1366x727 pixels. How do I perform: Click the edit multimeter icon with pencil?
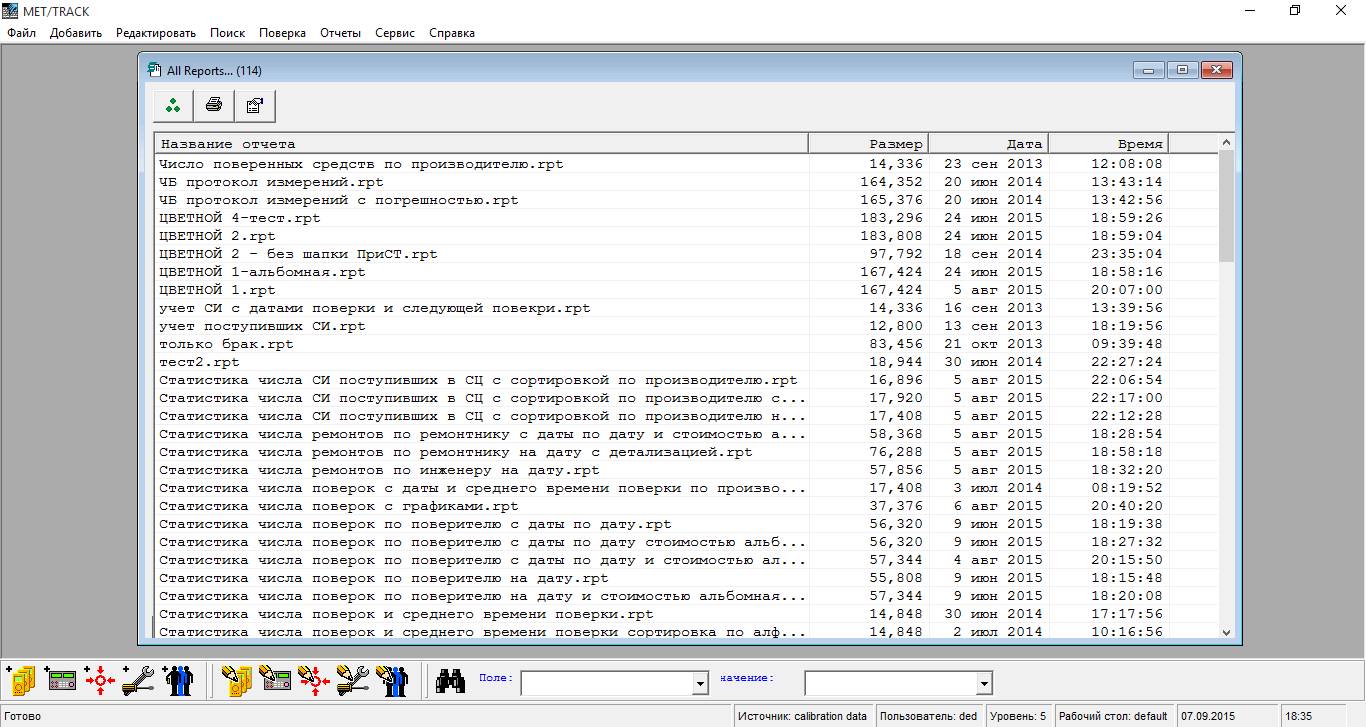pos(237,681)
